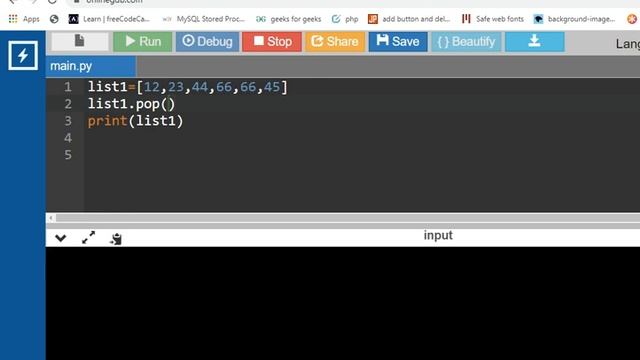Share the code
This screenshot has height=360, width=640.
(335, 42)
